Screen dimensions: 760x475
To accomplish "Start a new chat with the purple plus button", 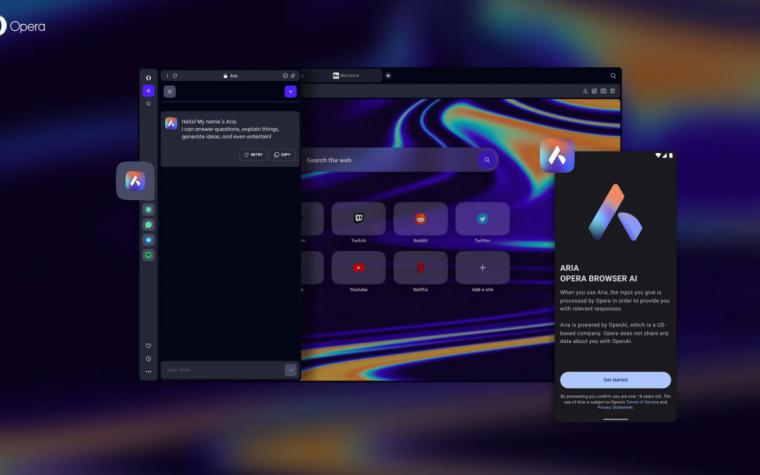I will [x=290, y=92].
